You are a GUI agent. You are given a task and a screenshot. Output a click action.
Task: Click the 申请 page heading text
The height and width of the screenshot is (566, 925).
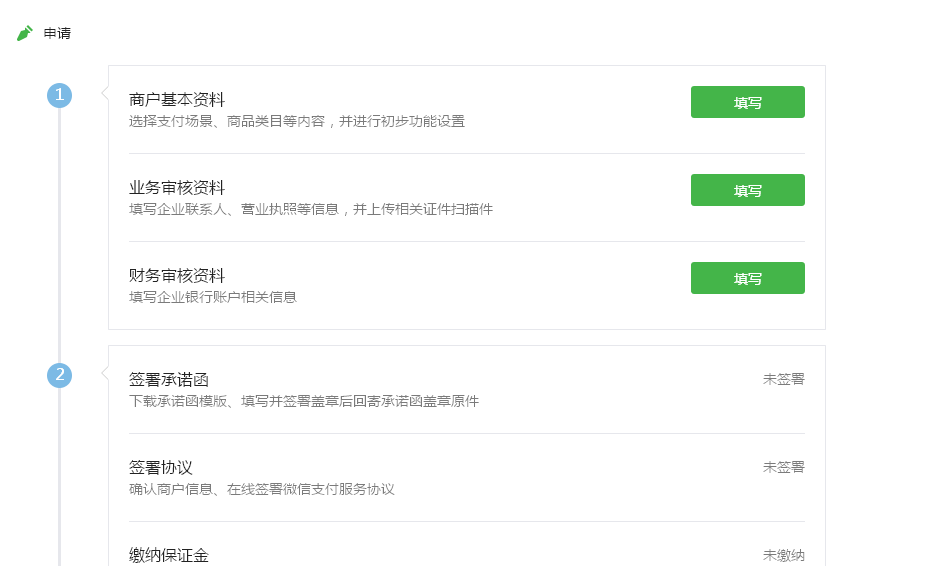tap(57, 33)
